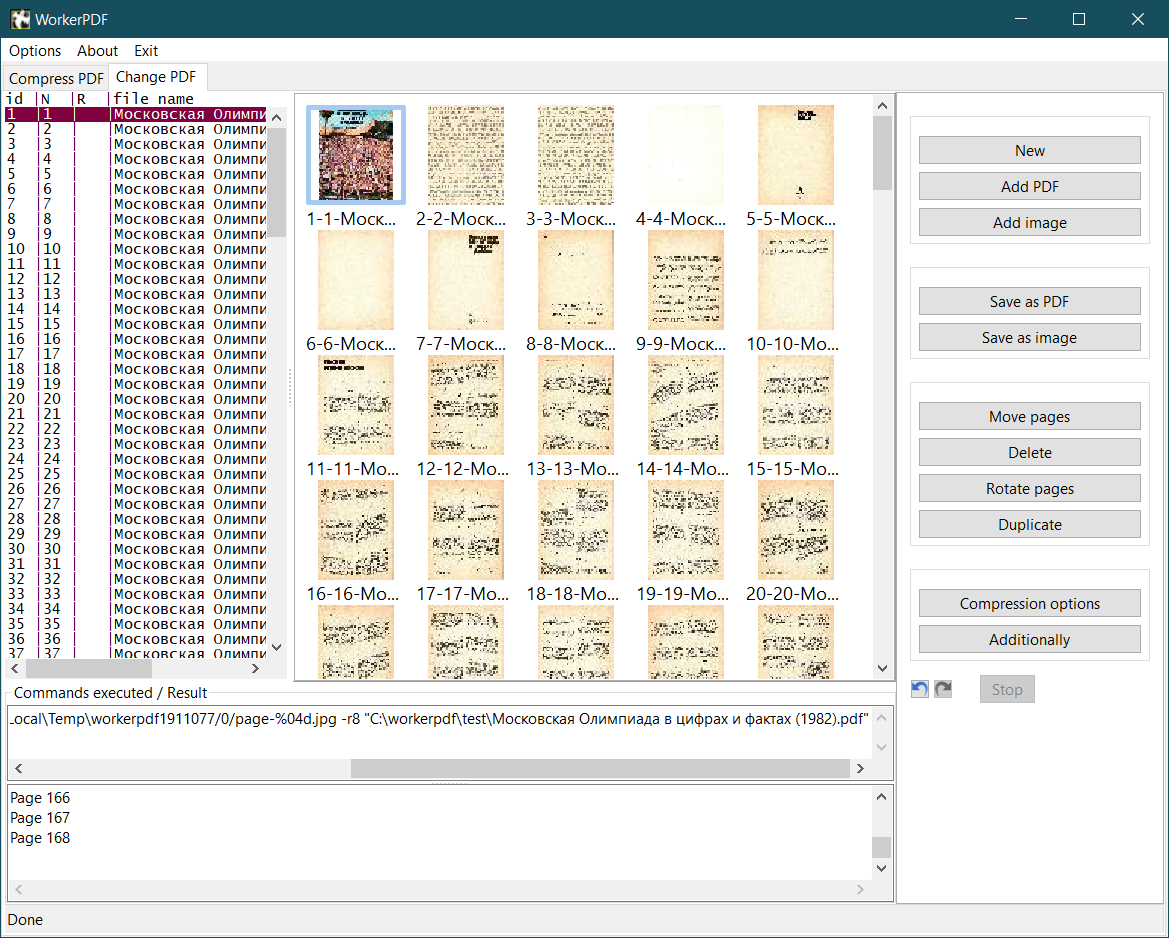Click the undo arrow icon
This screenshot has height=938, width=1169.
[920, 689]
